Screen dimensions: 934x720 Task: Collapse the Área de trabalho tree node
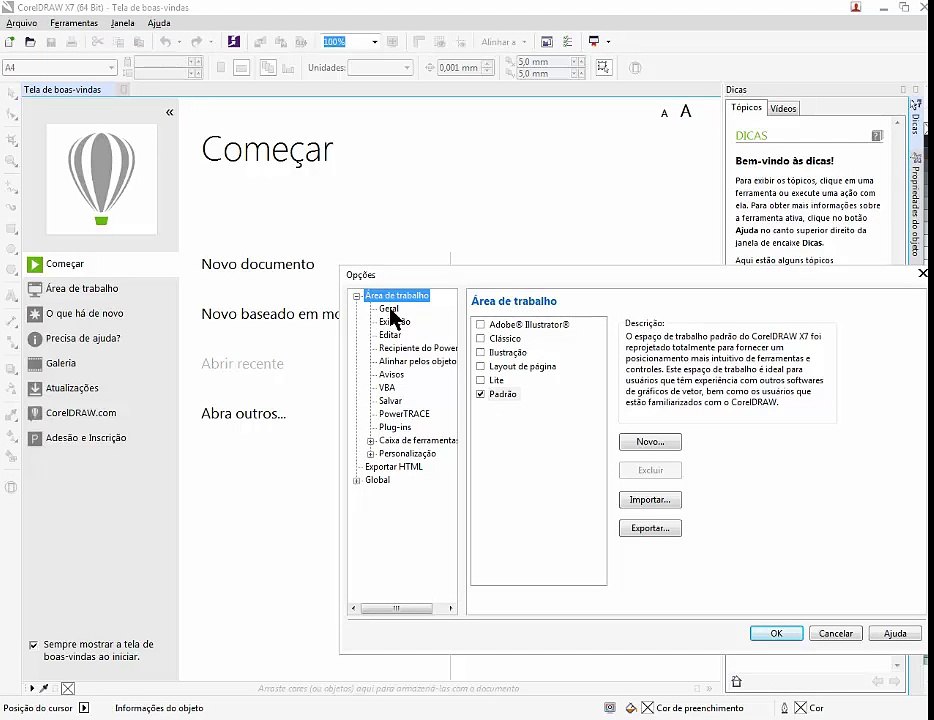coord(356,296)
